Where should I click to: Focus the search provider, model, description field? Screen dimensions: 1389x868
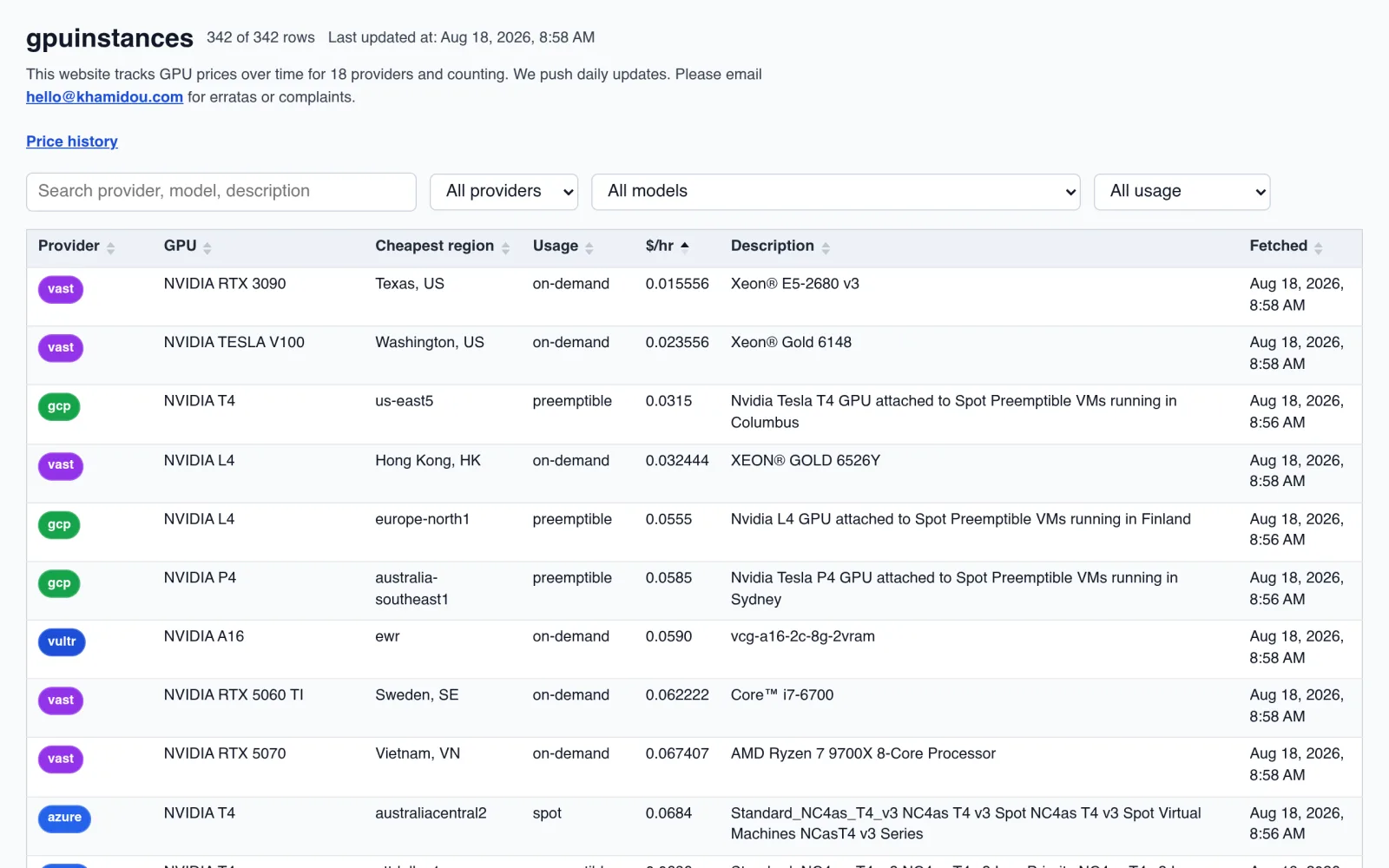tap(221, 192)
